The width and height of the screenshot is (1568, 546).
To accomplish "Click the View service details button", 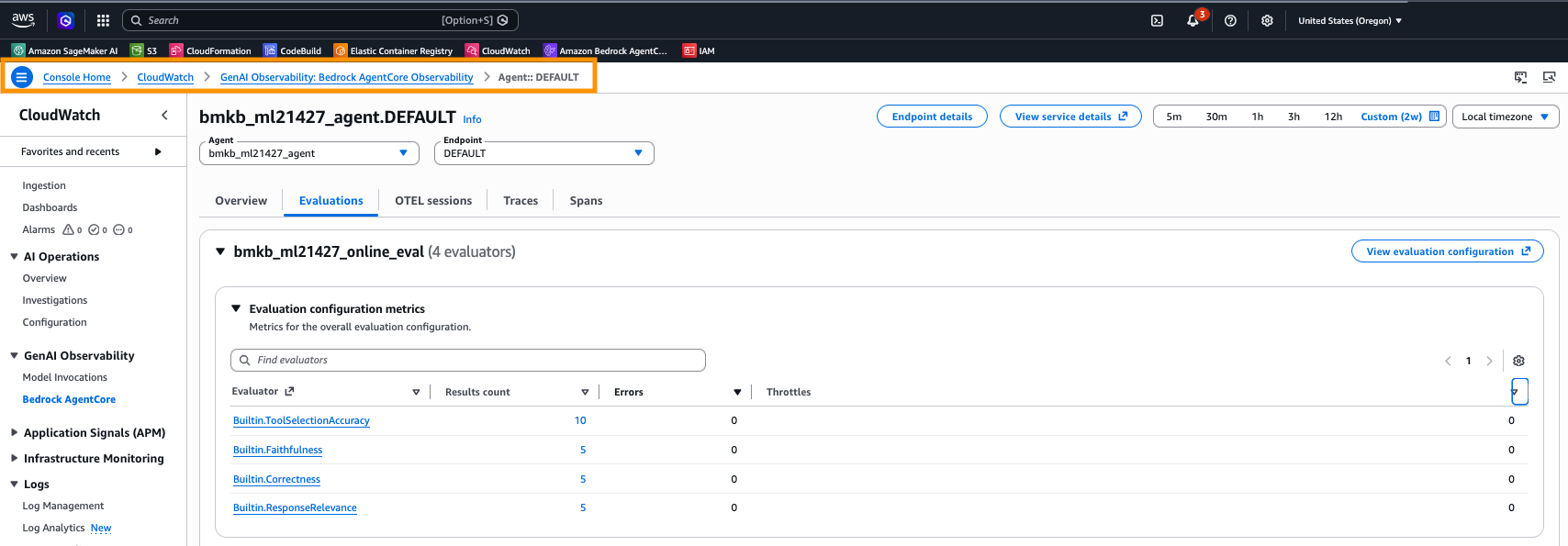I will 1070,117.
